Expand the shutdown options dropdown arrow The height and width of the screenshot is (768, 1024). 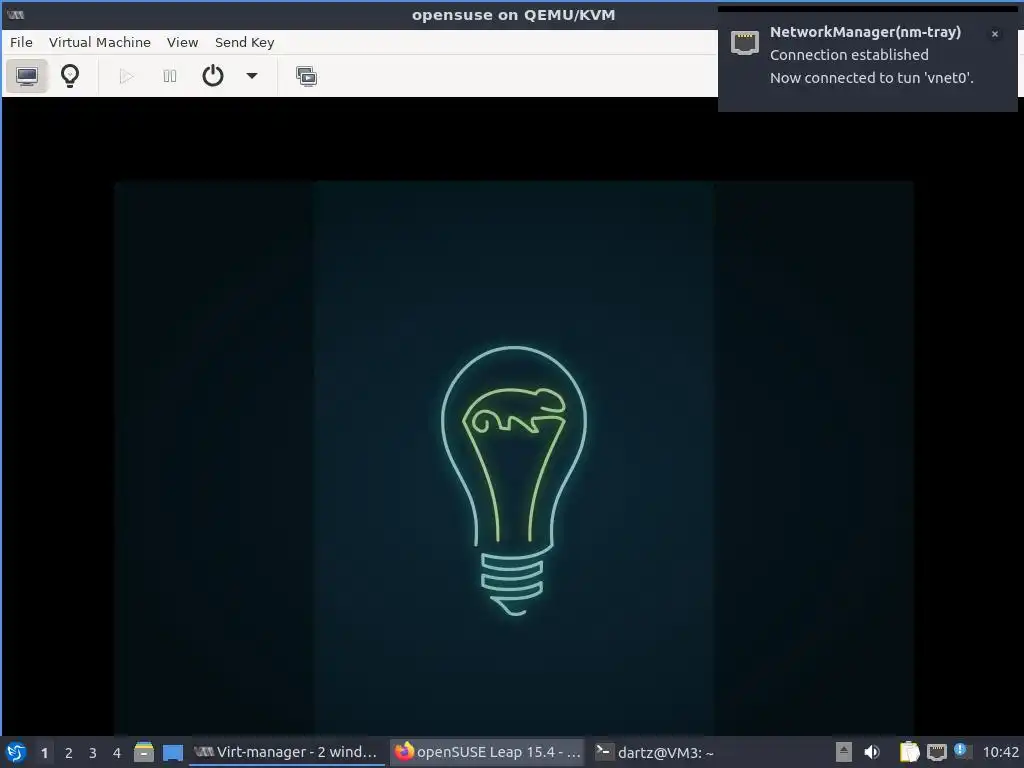click(252, 76)
